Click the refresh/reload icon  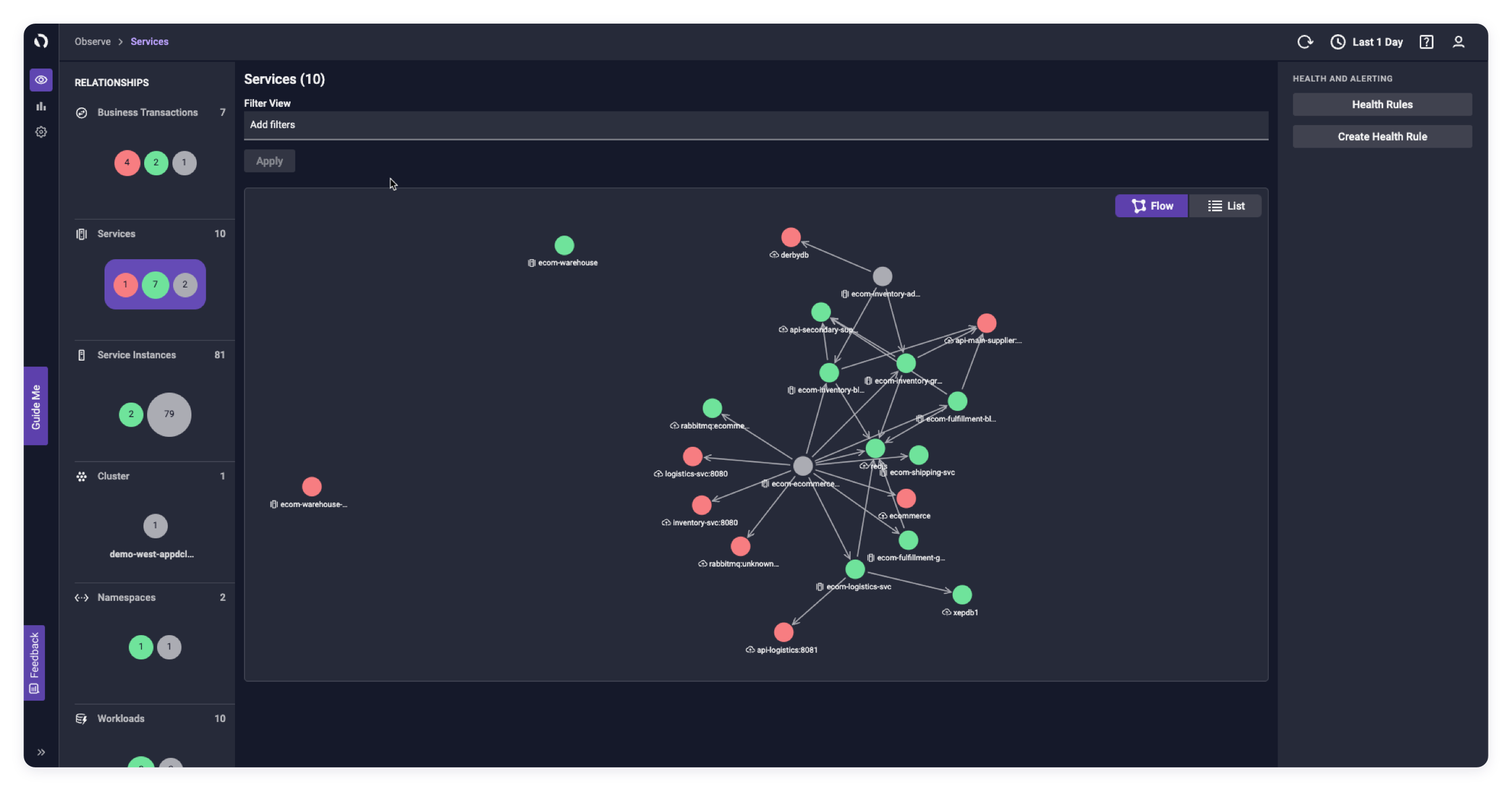1305,41
